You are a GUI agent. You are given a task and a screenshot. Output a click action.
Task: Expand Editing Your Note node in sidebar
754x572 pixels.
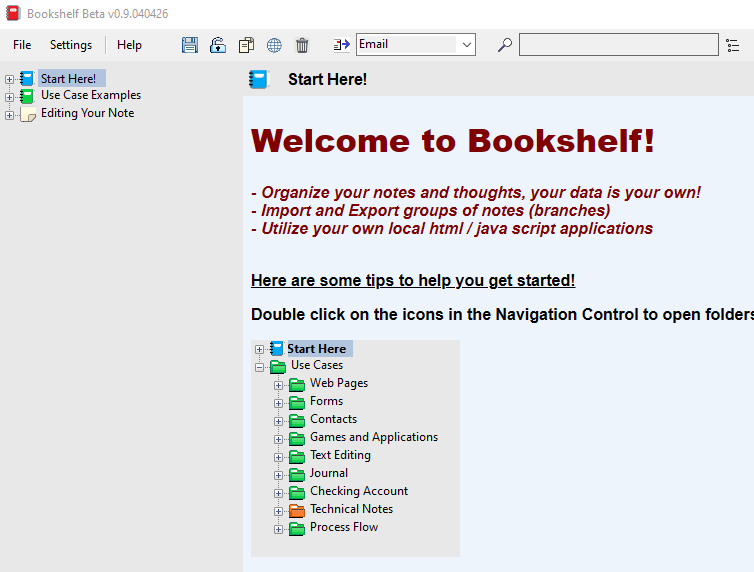[x=10, y=115]
